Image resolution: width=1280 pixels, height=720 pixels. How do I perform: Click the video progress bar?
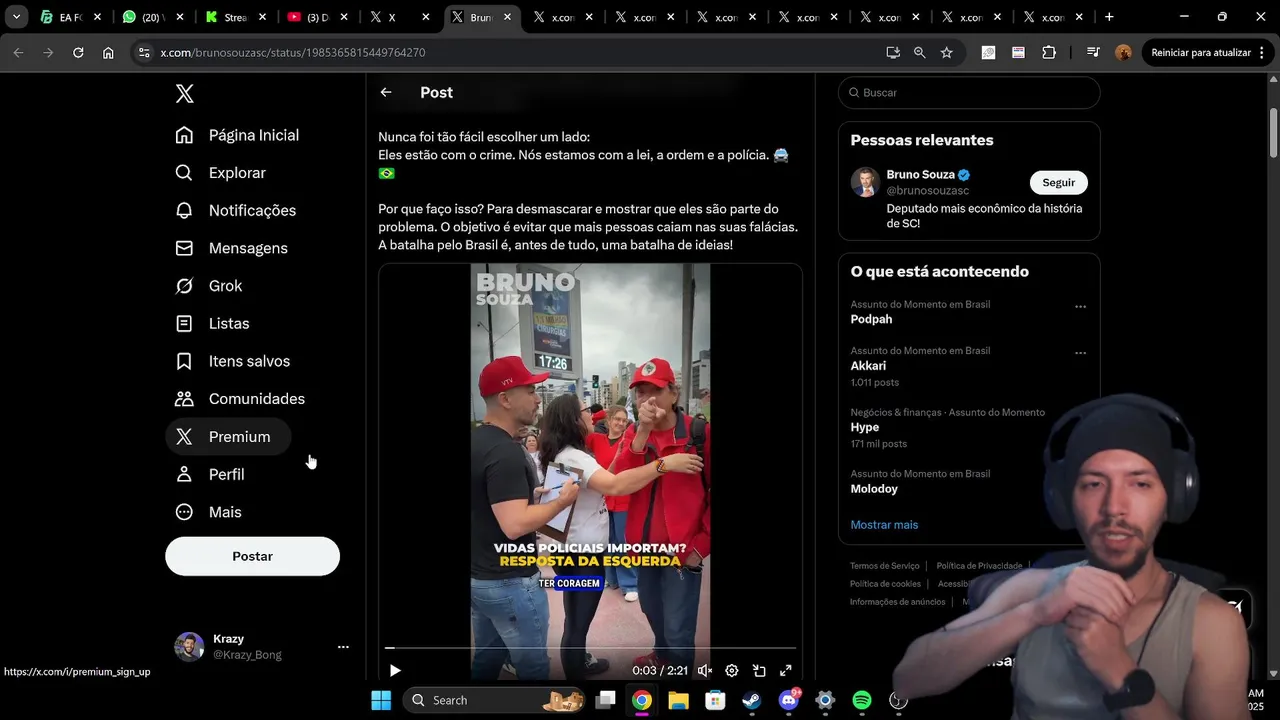(590, 648)
